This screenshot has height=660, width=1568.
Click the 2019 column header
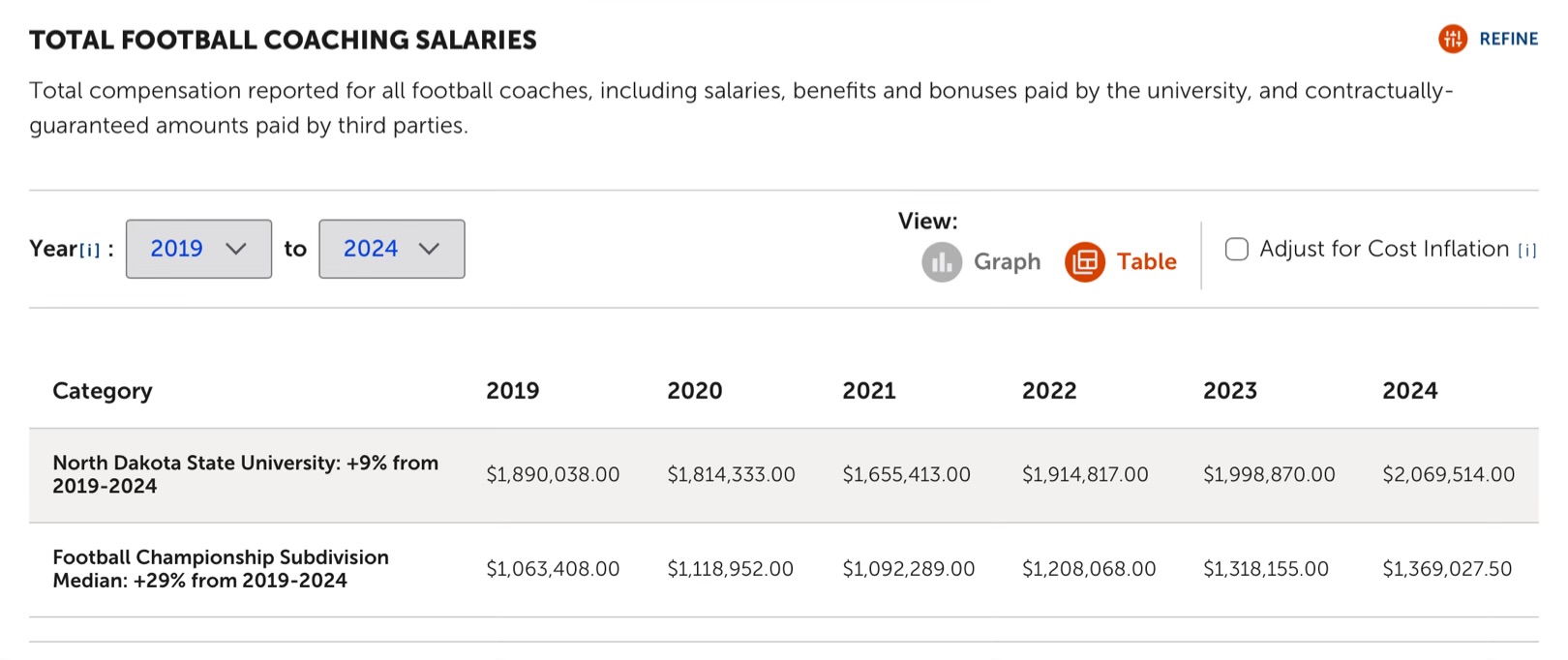512,391
